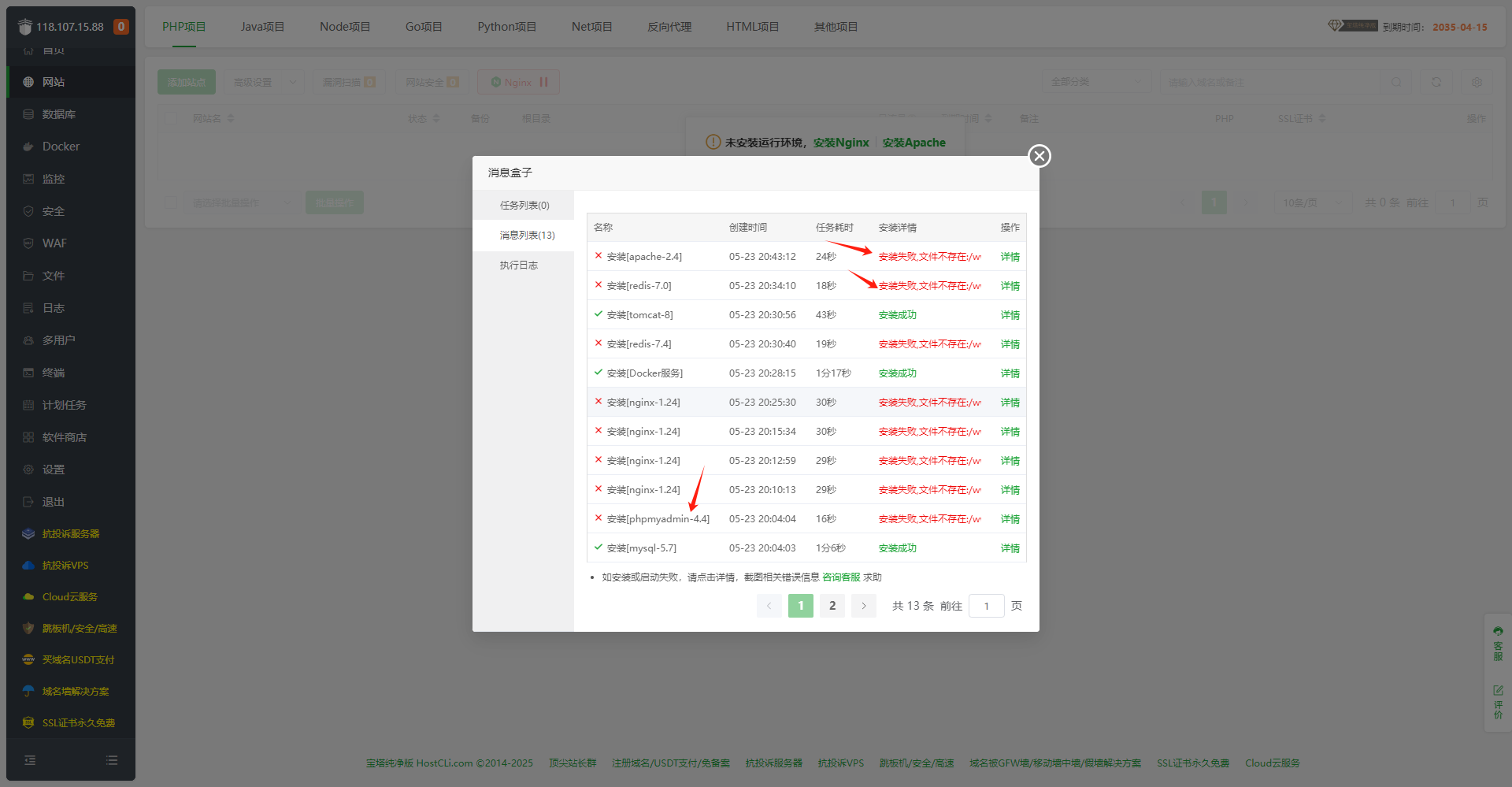The image size is (1512, 787).
Task: Toggle select-all checkbox in website table header
Action: tap(170, 118)
